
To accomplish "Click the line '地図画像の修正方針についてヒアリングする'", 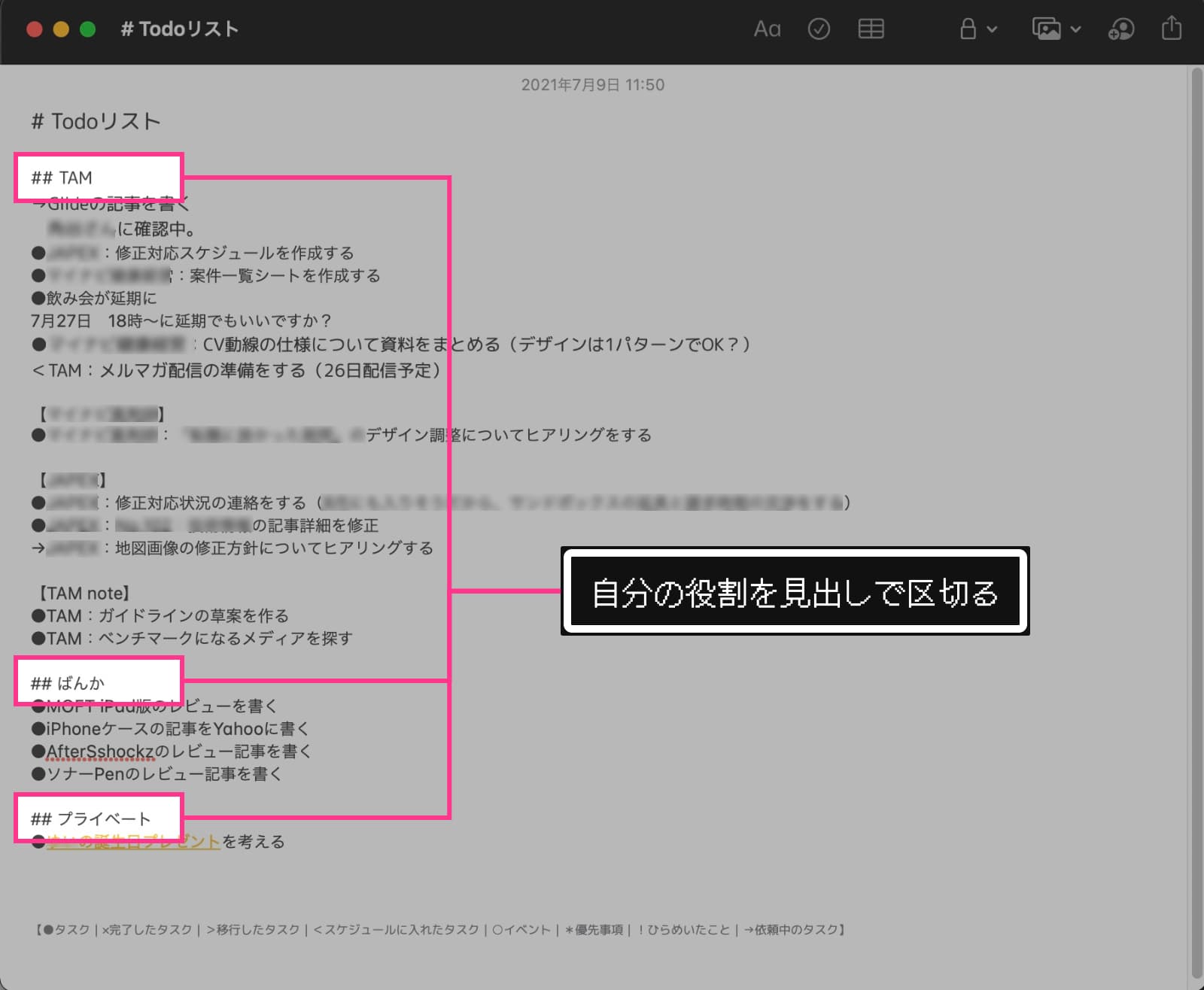I will (x=274, y=548).
